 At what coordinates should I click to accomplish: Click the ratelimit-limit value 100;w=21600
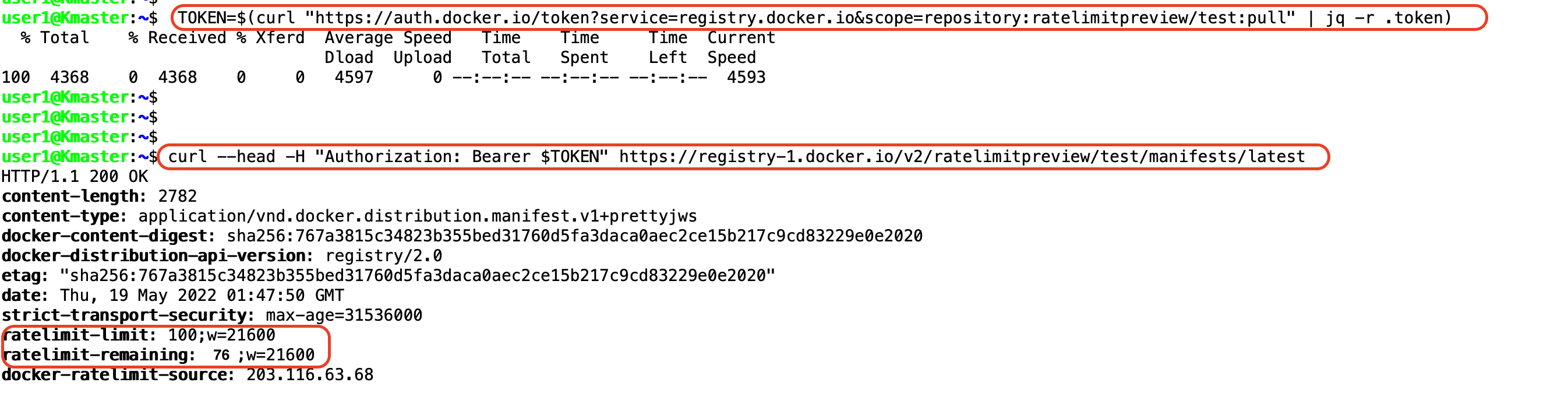(221, 335)
